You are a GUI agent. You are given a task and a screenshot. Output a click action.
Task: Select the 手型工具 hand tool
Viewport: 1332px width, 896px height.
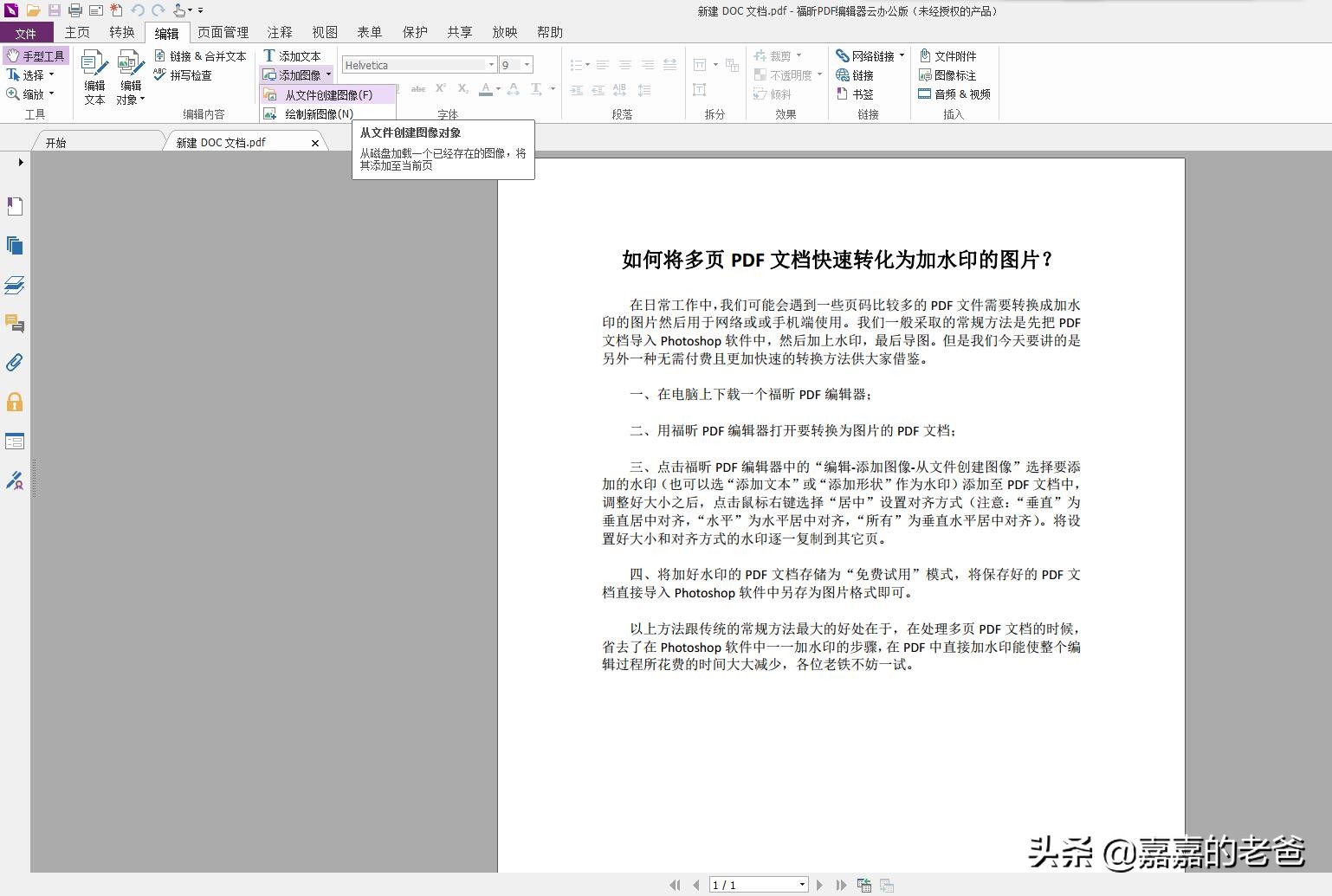tap(37, 55)
